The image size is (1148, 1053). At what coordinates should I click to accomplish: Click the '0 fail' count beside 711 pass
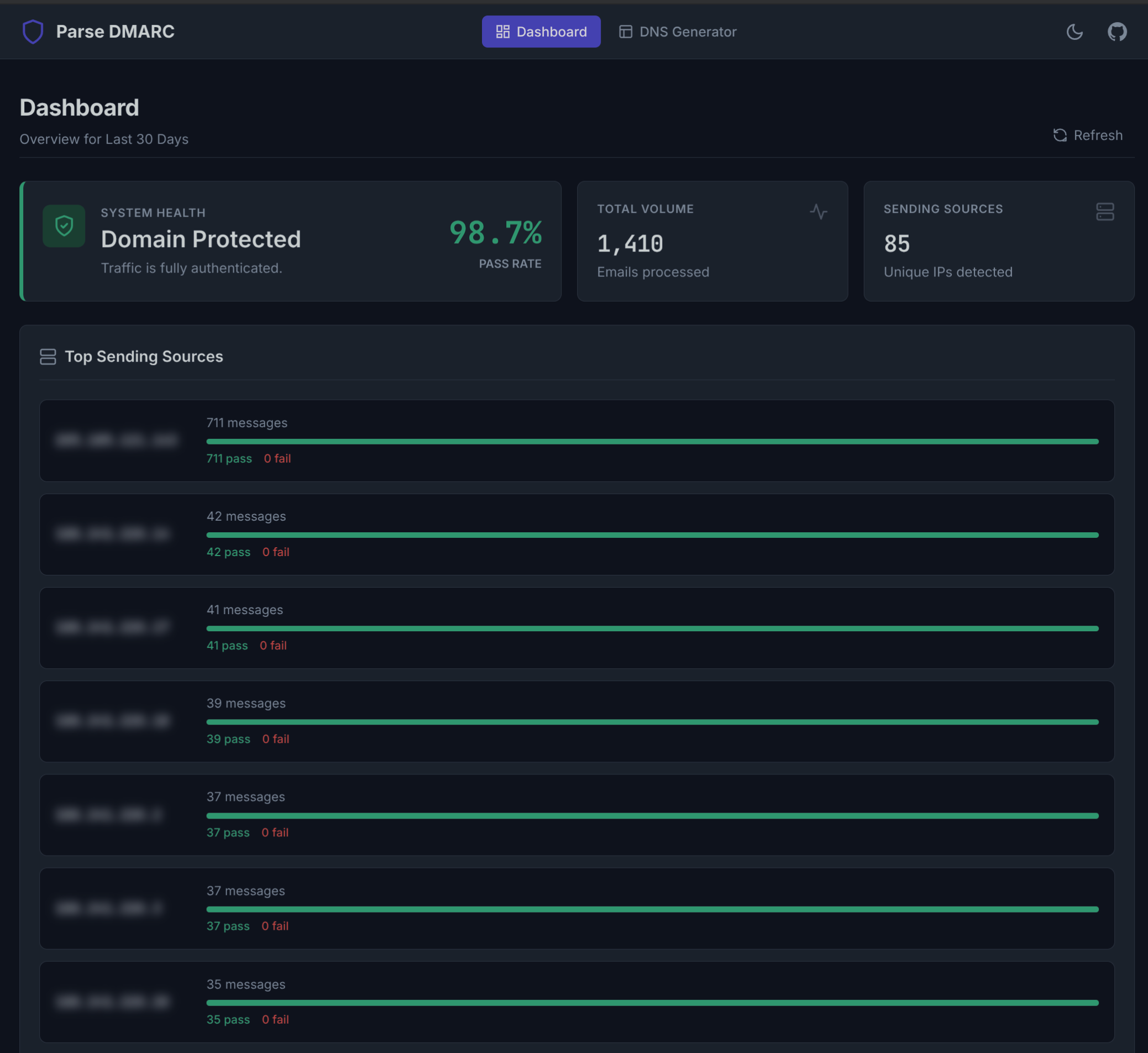277,459
